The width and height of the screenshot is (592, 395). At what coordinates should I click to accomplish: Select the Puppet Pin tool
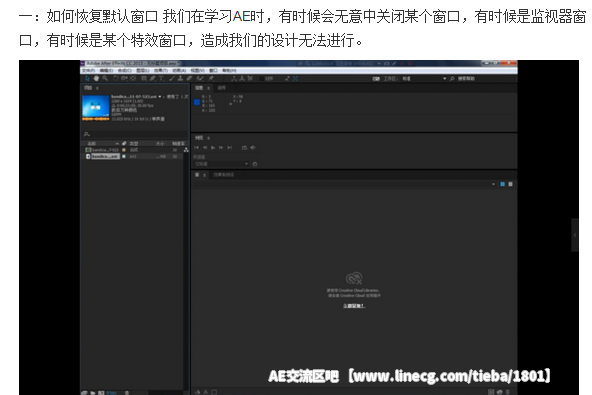tap(211, 78)
